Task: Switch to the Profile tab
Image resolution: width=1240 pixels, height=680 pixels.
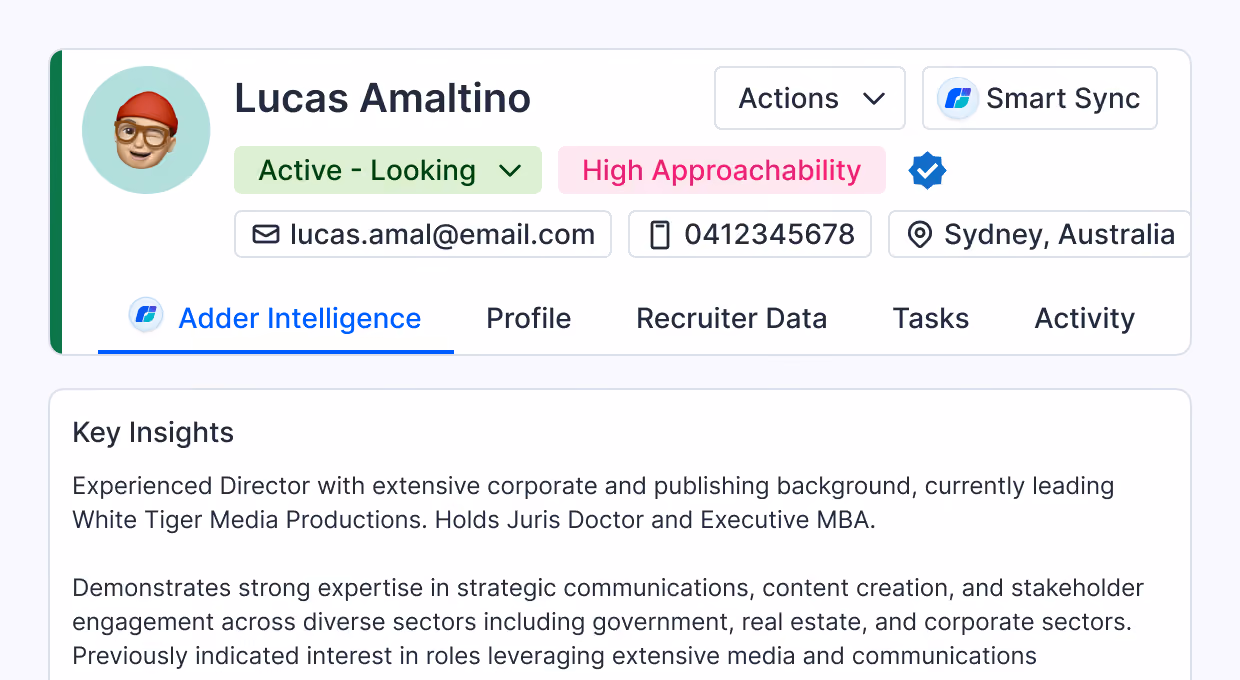Action: tap(529, 318)
